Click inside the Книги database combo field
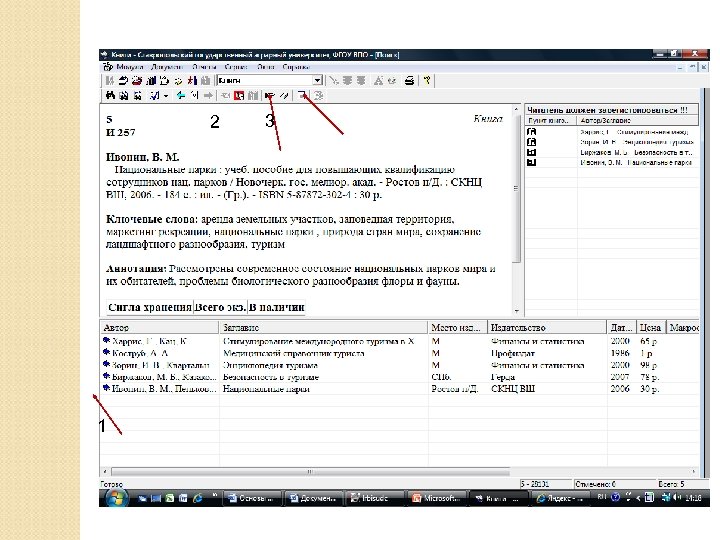The image size is (720, 540). (265, 80)
